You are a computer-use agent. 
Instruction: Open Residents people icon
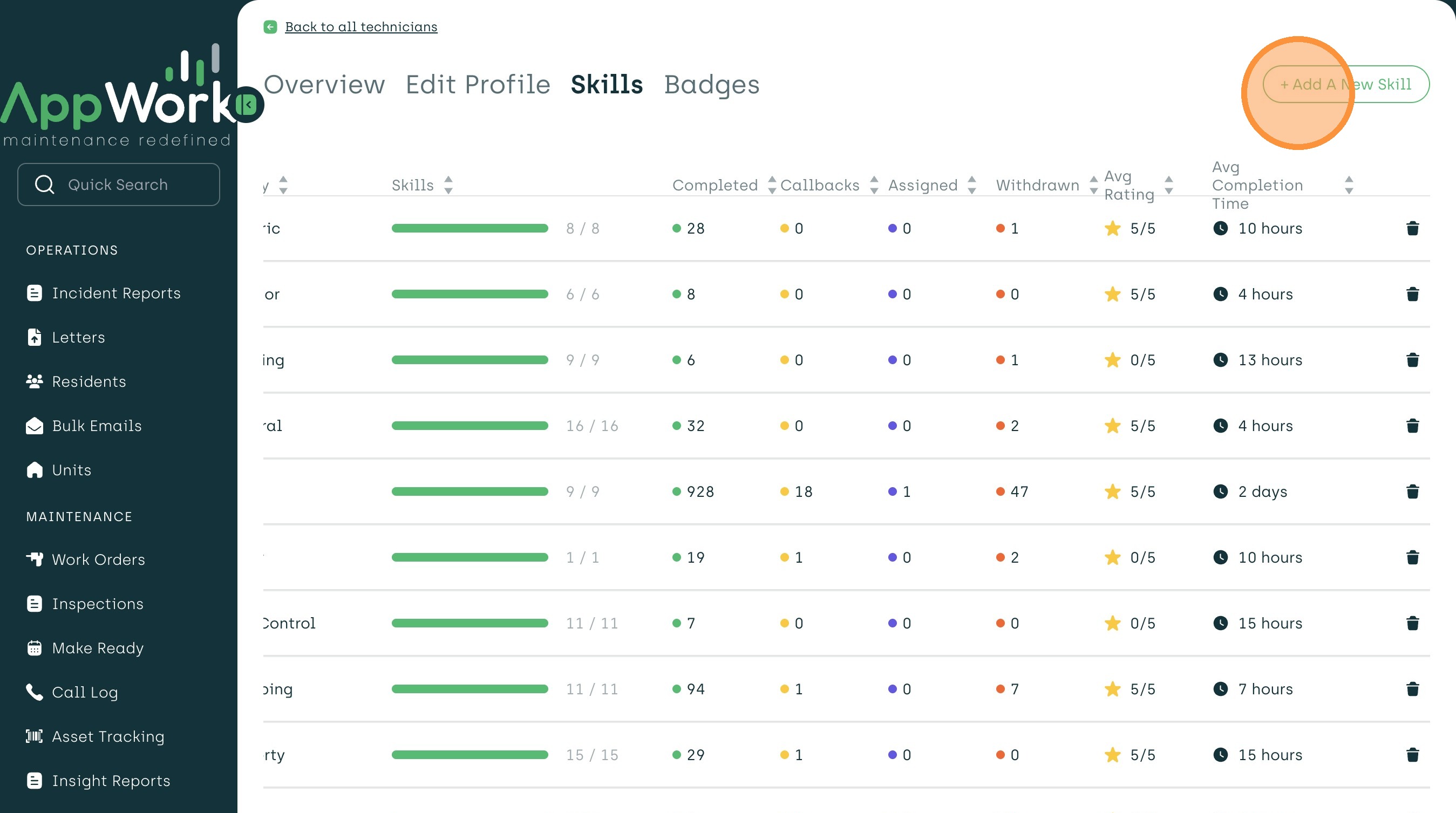(x=35, y=381)
